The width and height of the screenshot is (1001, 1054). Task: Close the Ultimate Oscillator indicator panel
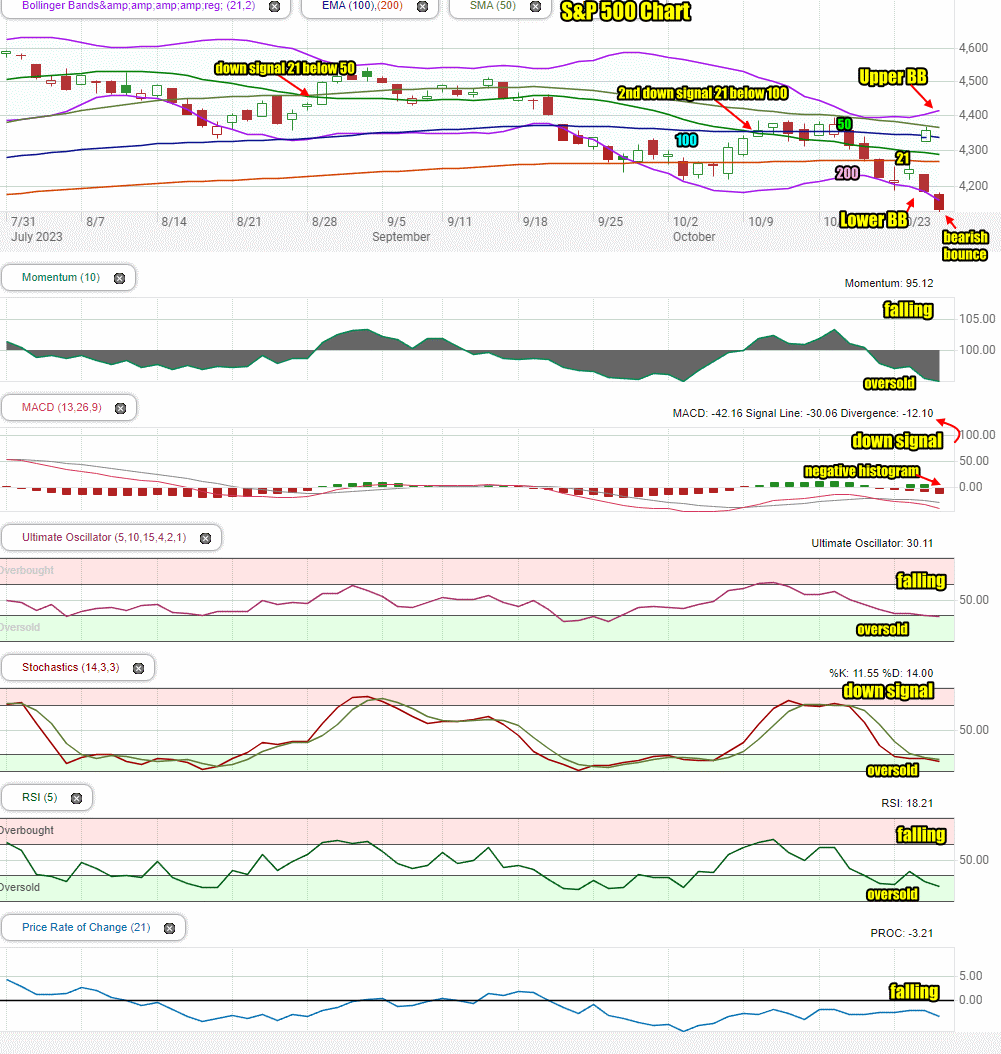[x=206, y=538]
